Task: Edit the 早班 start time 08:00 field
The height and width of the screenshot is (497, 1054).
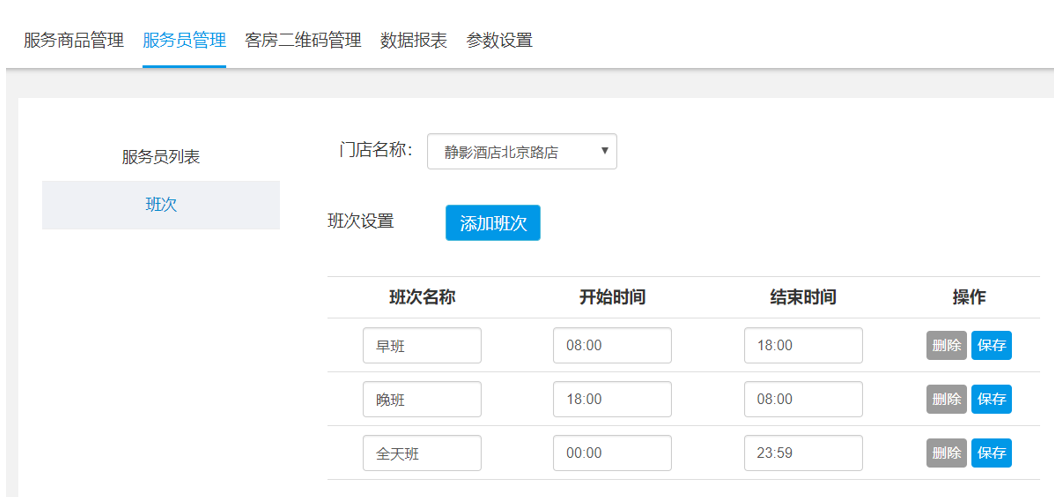Action: 612,346
